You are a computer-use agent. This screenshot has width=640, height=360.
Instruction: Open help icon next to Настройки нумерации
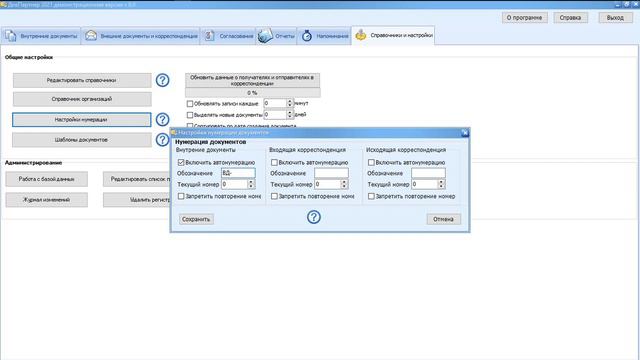[x=162, y=119]
